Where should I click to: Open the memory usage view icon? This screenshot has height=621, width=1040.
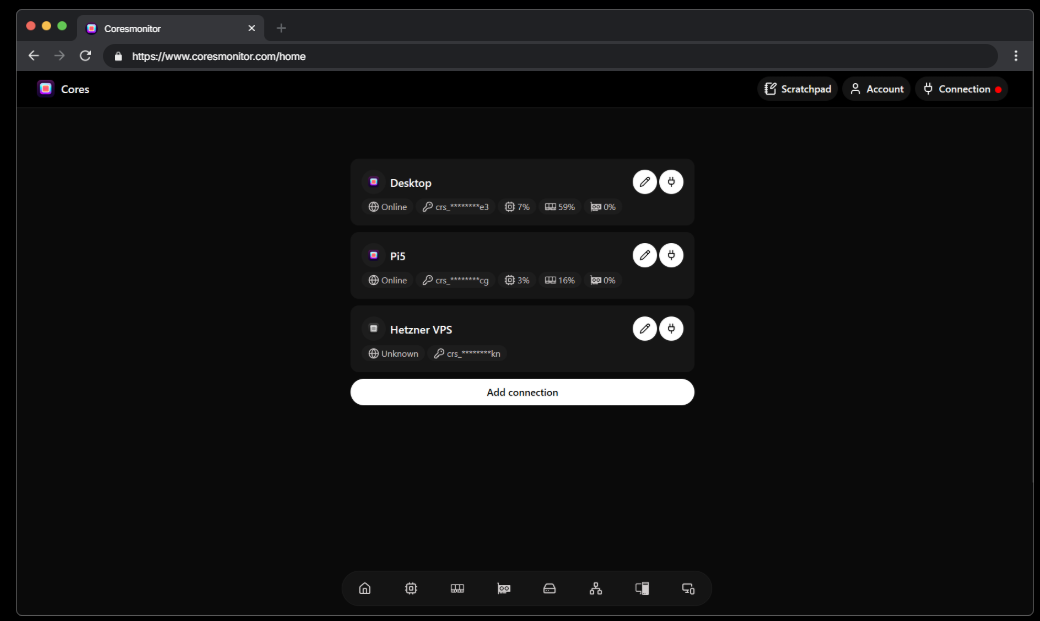[x=457, y=588]
